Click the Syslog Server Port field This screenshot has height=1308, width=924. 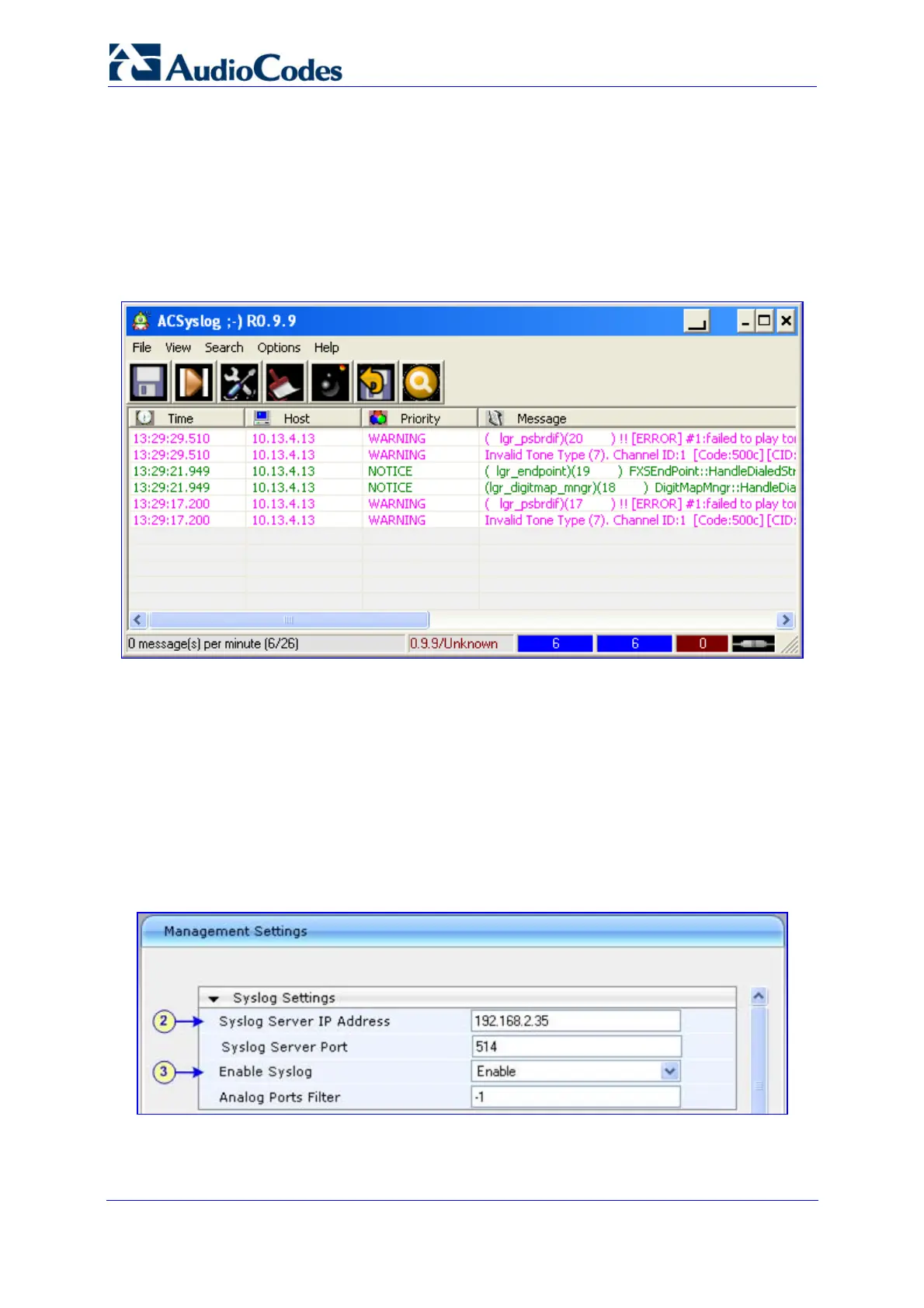click(575, 1046)
